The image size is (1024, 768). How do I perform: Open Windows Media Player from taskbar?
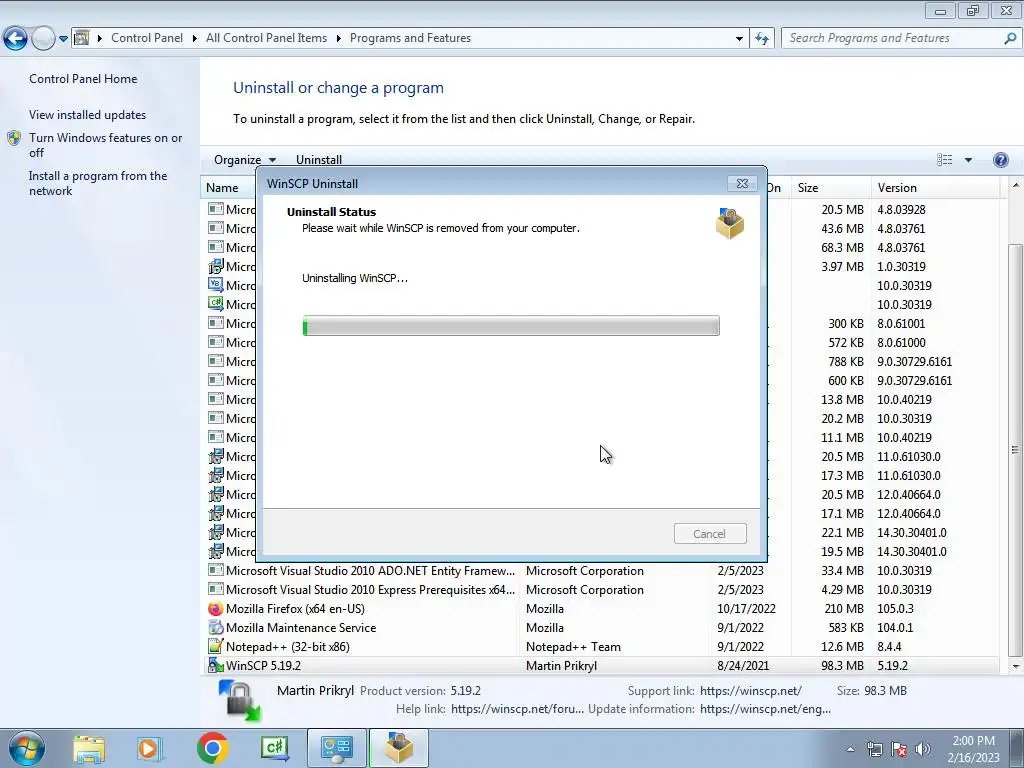[149, 748]
